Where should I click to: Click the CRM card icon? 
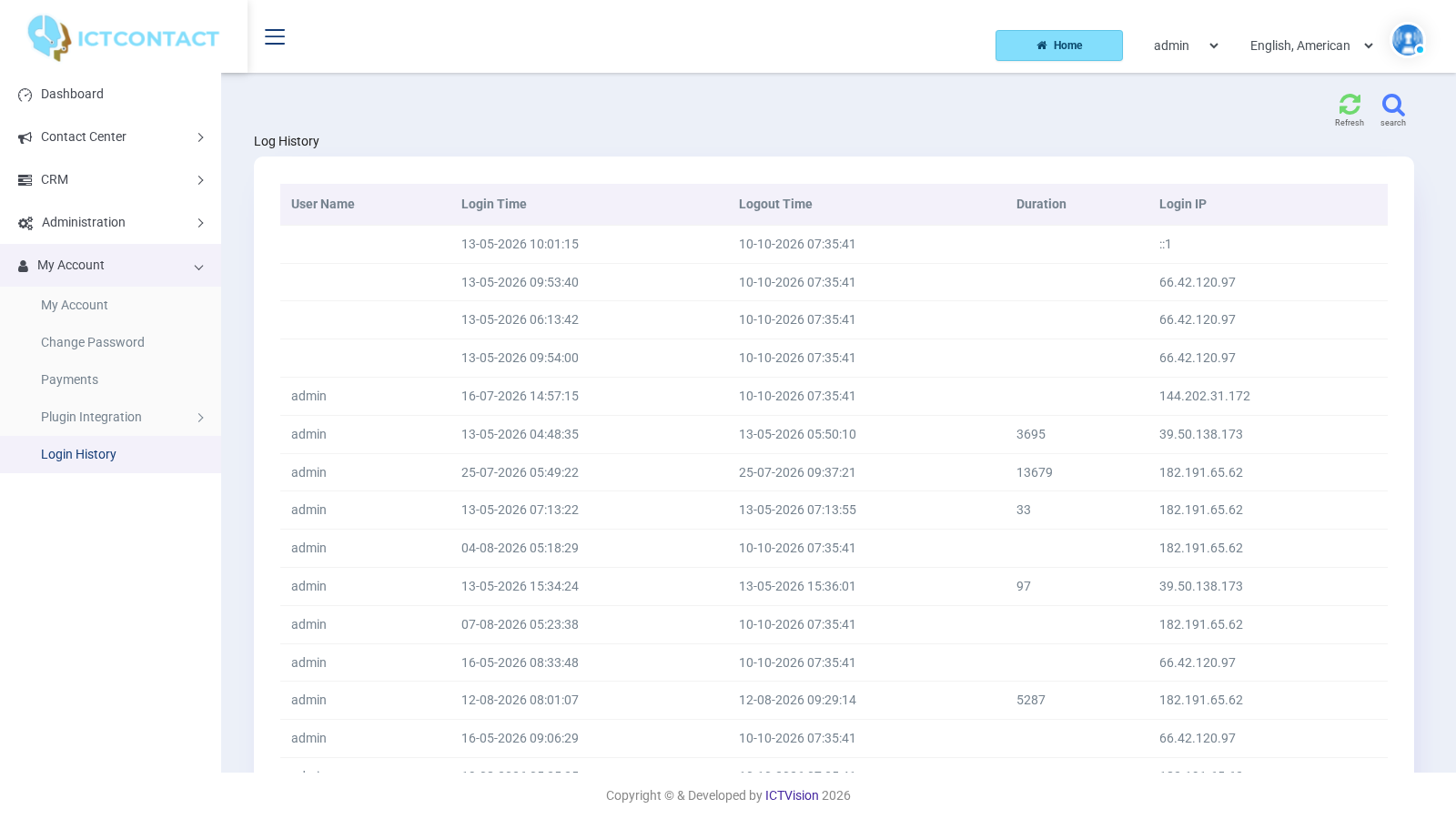click(25, 180)
